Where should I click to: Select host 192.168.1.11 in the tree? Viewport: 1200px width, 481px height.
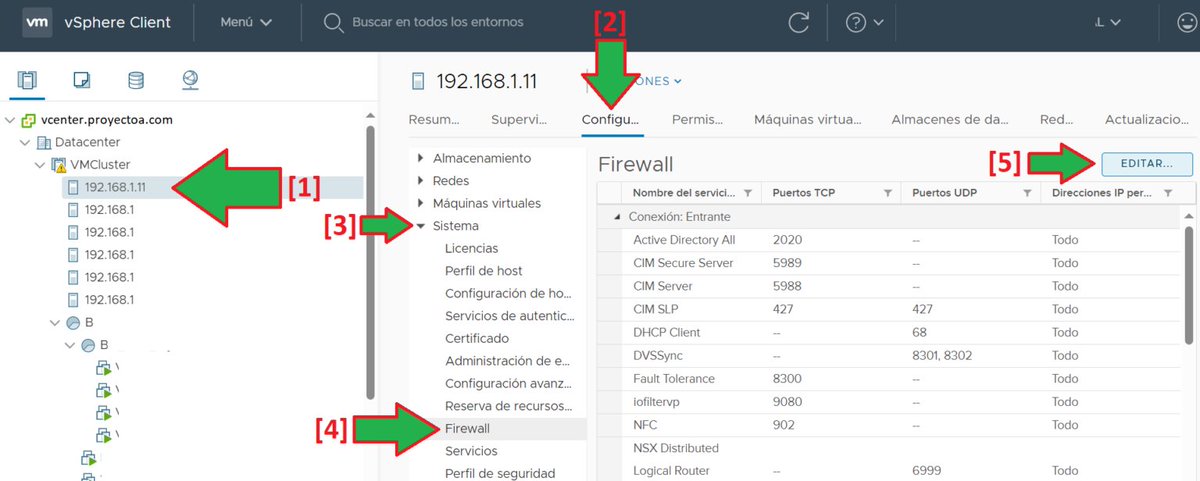click(x=115, y=187)
